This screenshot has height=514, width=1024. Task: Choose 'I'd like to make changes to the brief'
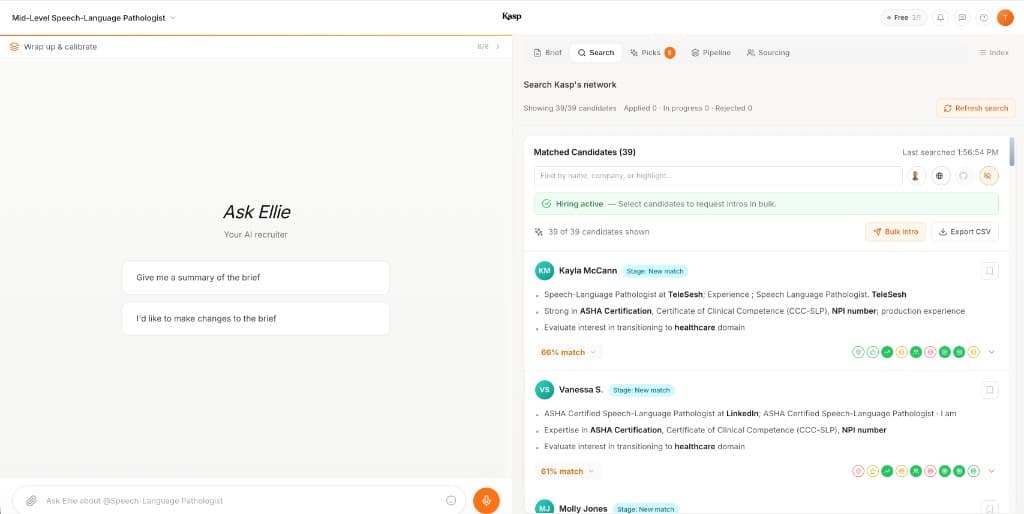point(255,319)
